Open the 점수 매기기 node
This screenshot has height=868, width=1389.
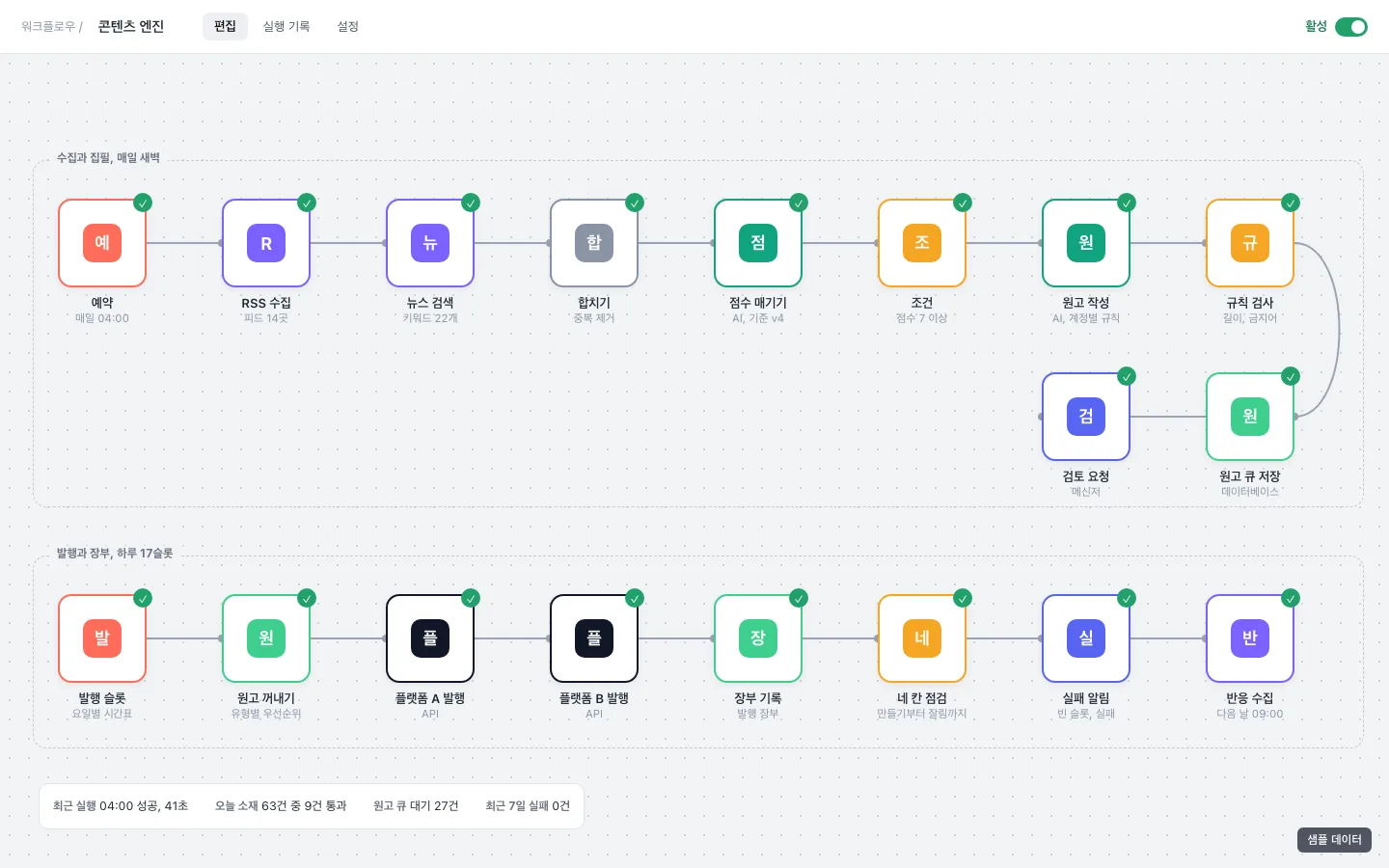(x=758, y=243)
